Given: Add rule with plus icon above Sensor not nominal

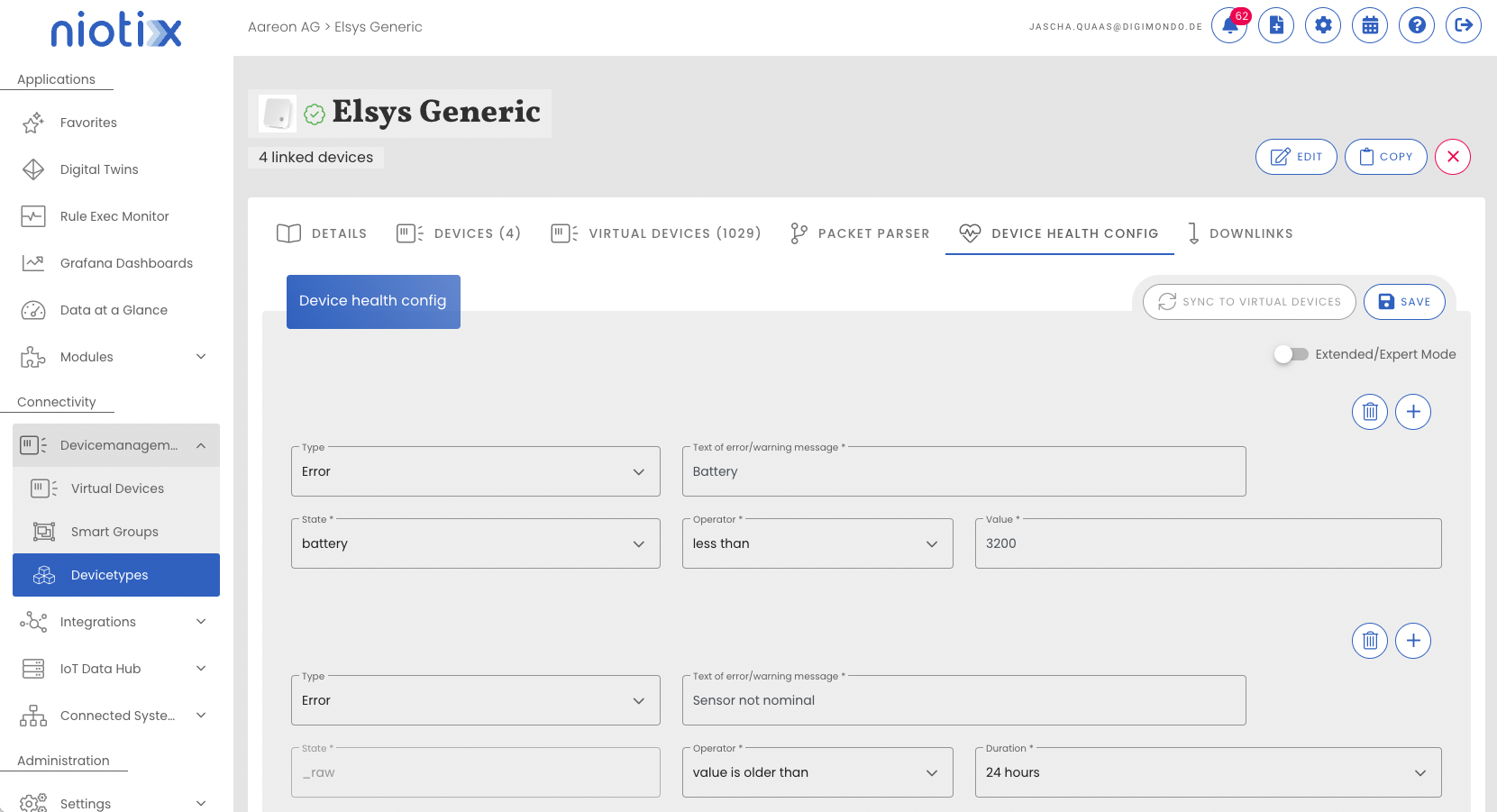Looking at the screenshot, I should click(x=1413, y=641).
